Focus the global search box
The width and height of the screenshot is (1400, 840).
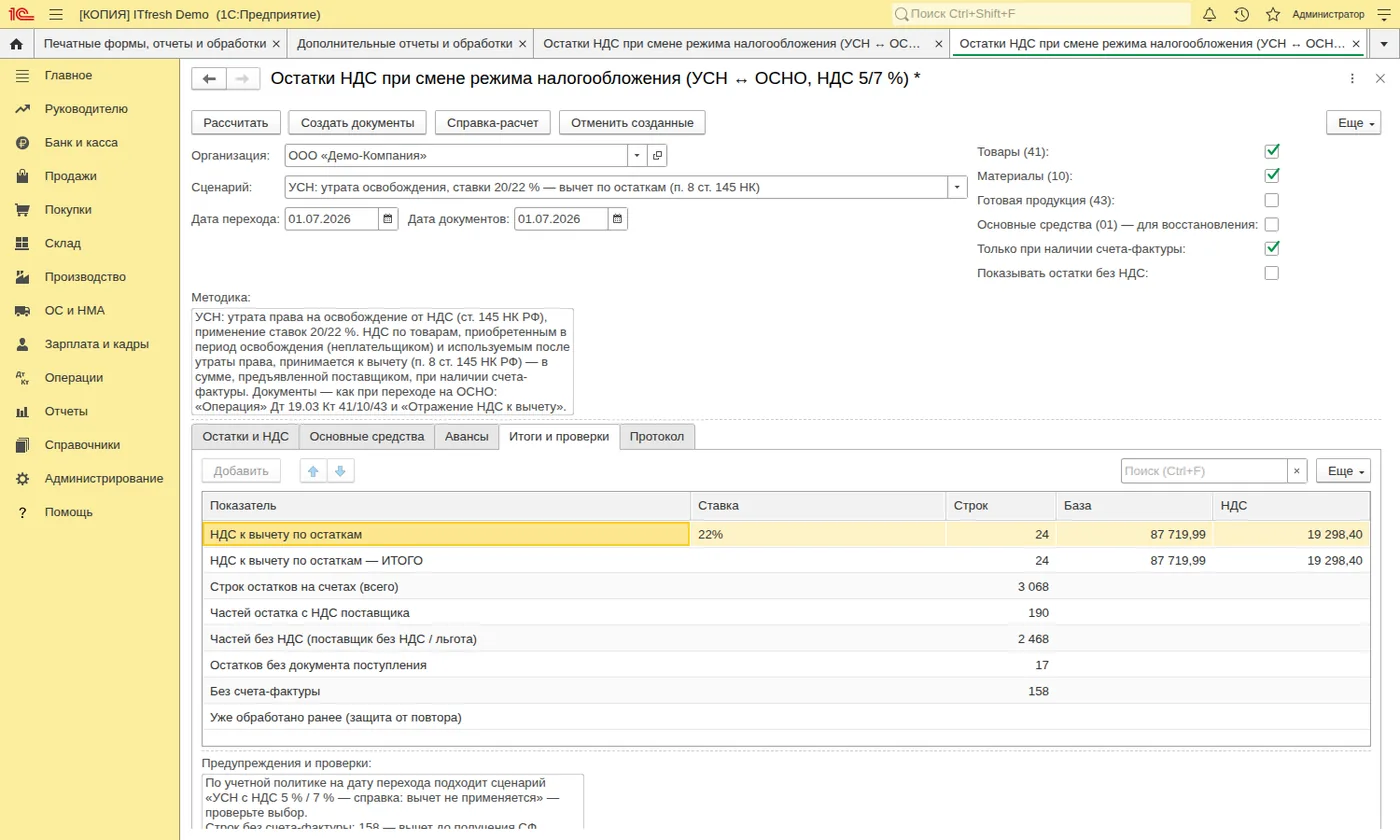coord(1041,14)
